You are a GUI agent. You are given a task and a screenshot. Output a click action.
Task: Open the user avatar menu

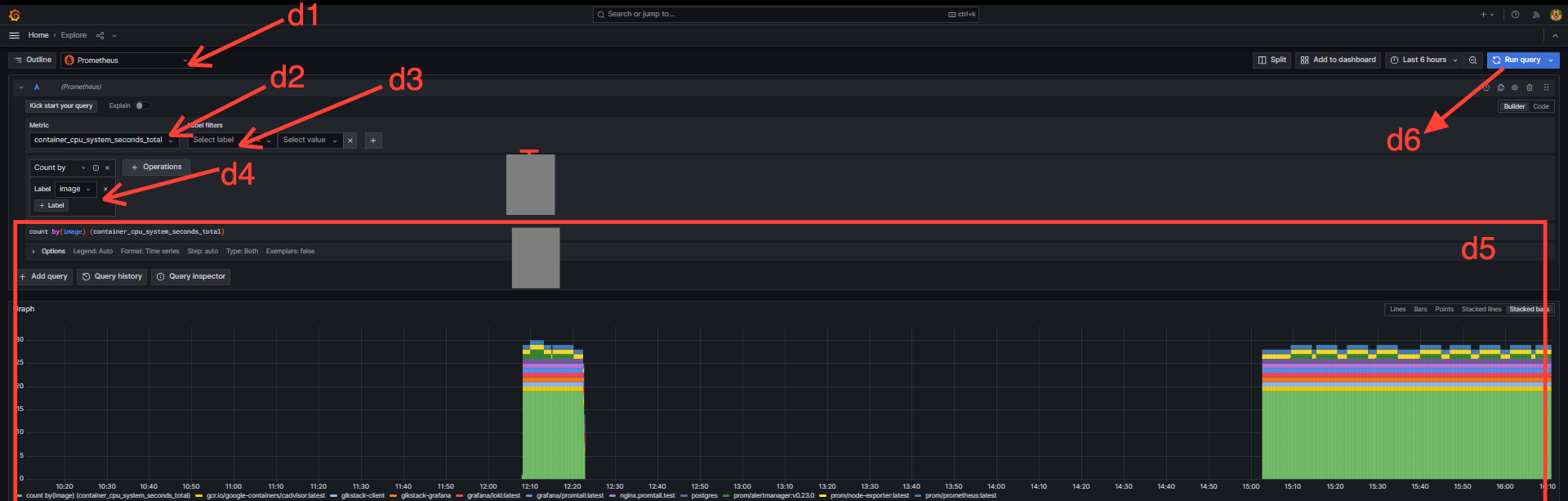click(x=1556, y=15)
